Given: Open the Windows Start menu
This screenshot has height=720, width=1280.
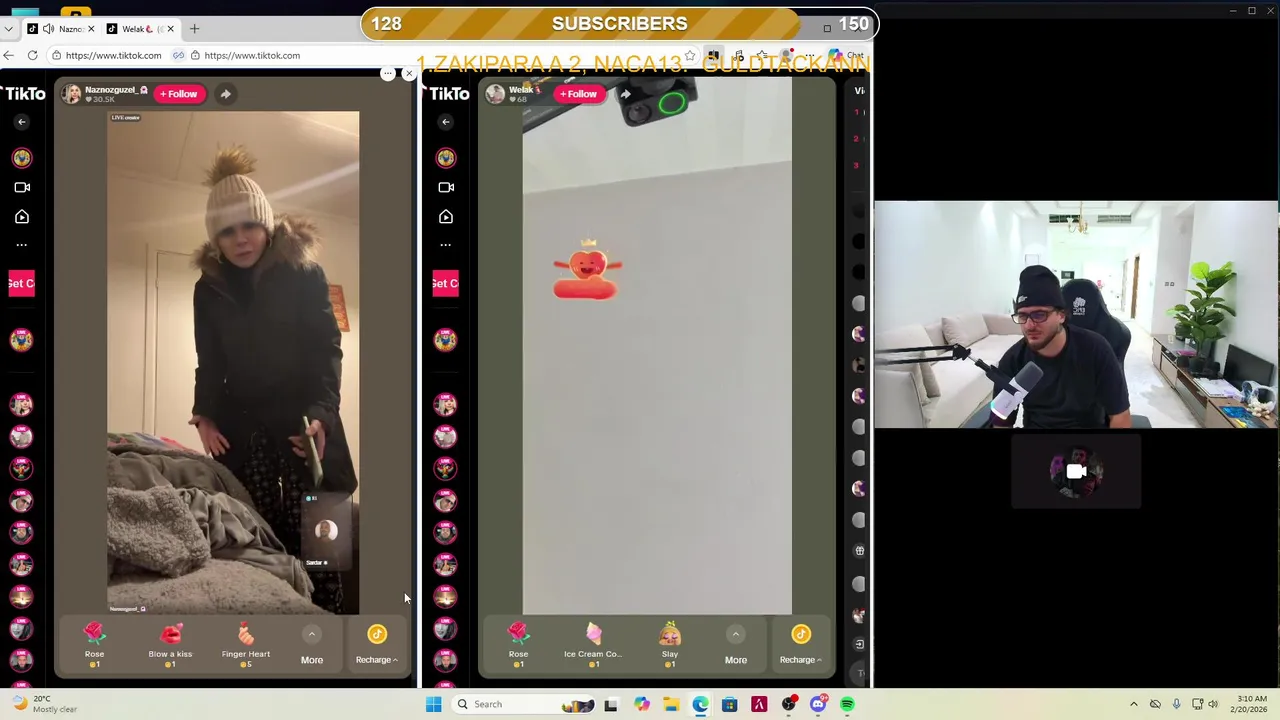Looking at the screenshot, I should 433,704.
